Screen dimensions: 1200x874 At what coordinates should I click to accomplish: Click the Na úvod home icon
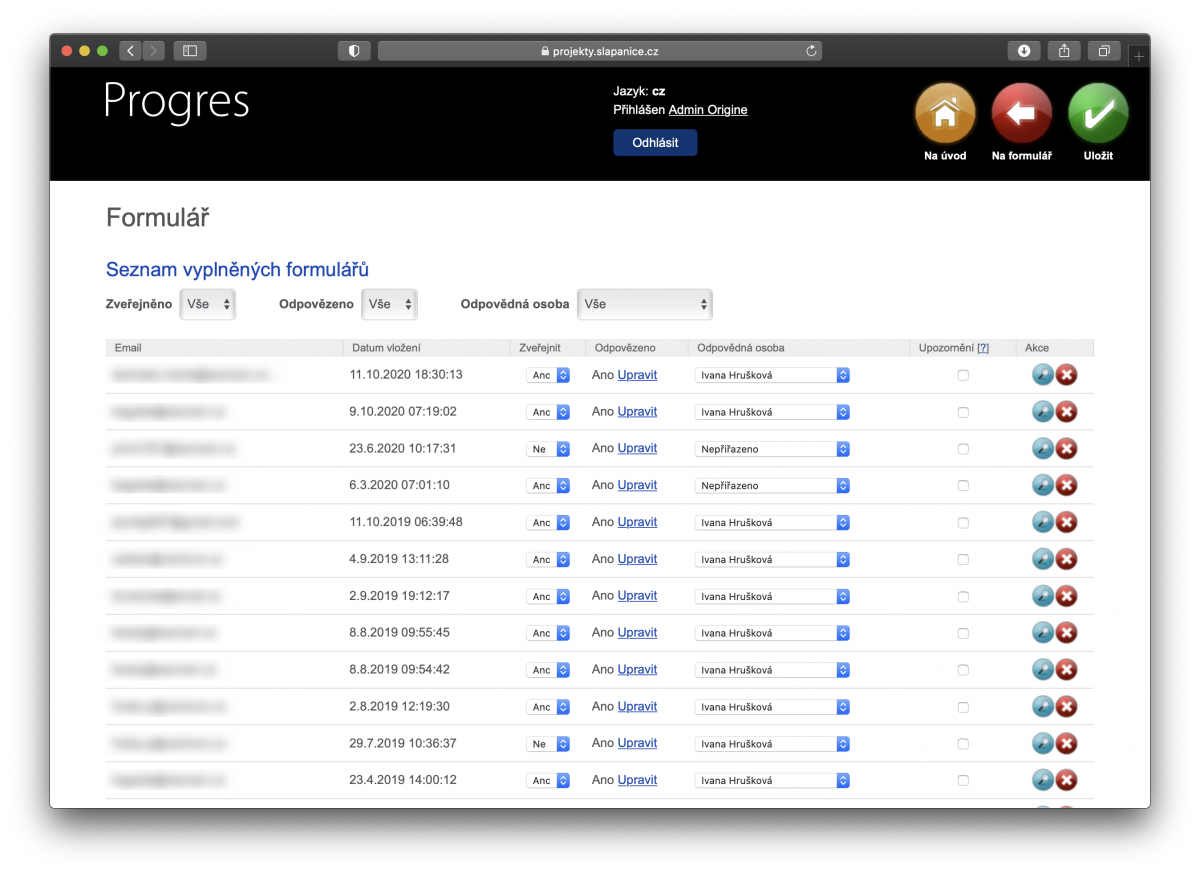(944, 112)
